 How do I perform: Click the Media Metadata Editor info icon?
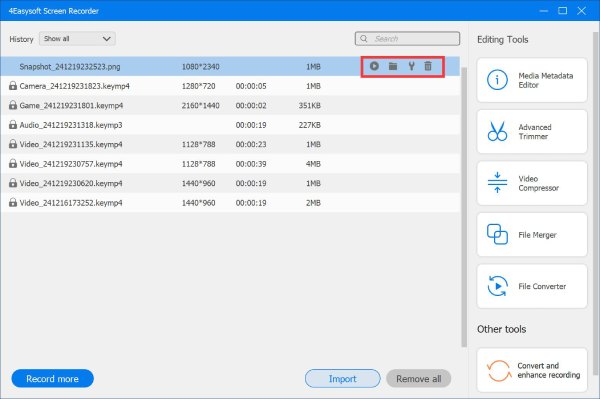point(497,80)
